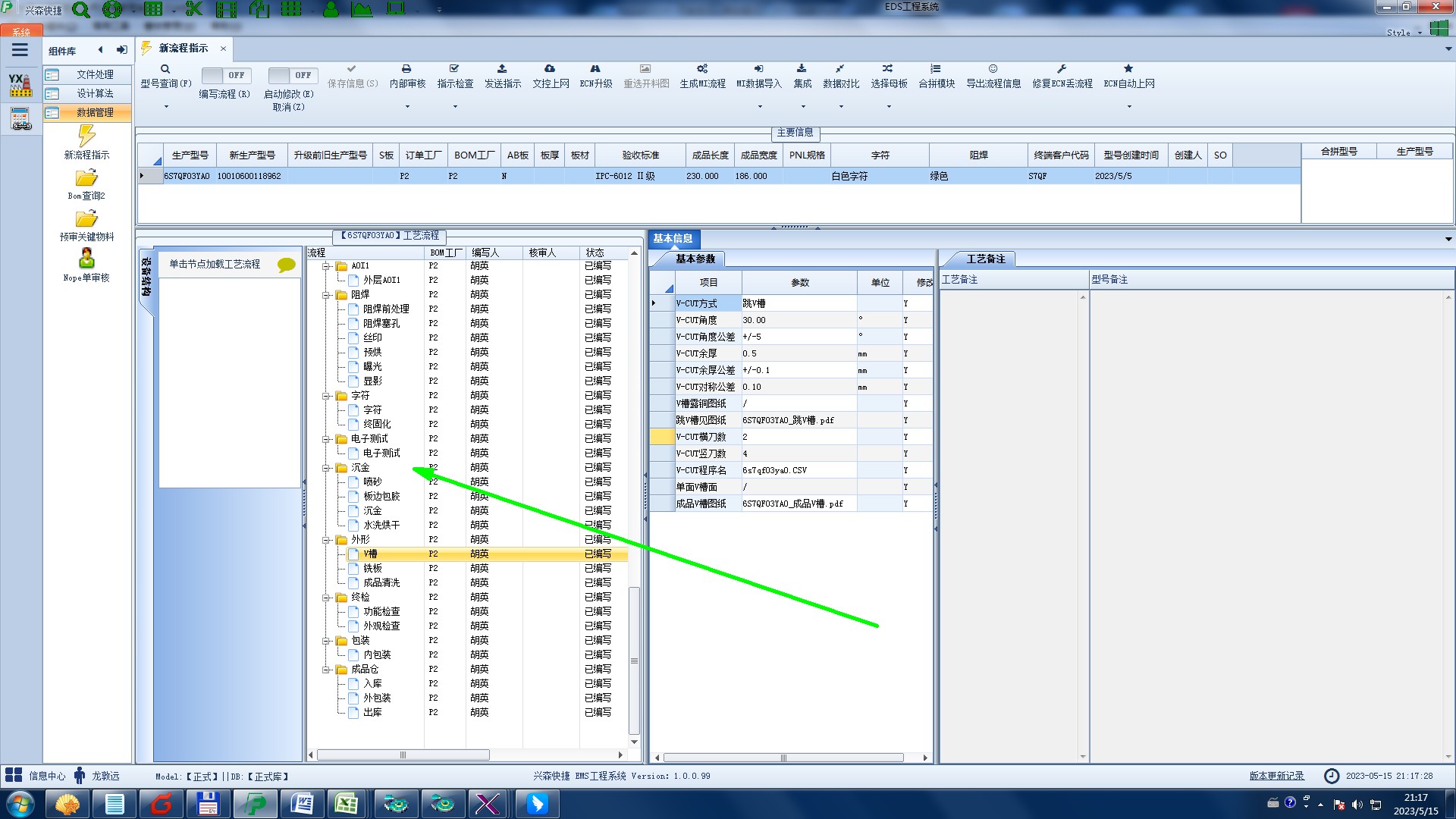1456x819 pixels.
Task: Collapse the 终检 tree folder
Action: click(326, 598)
